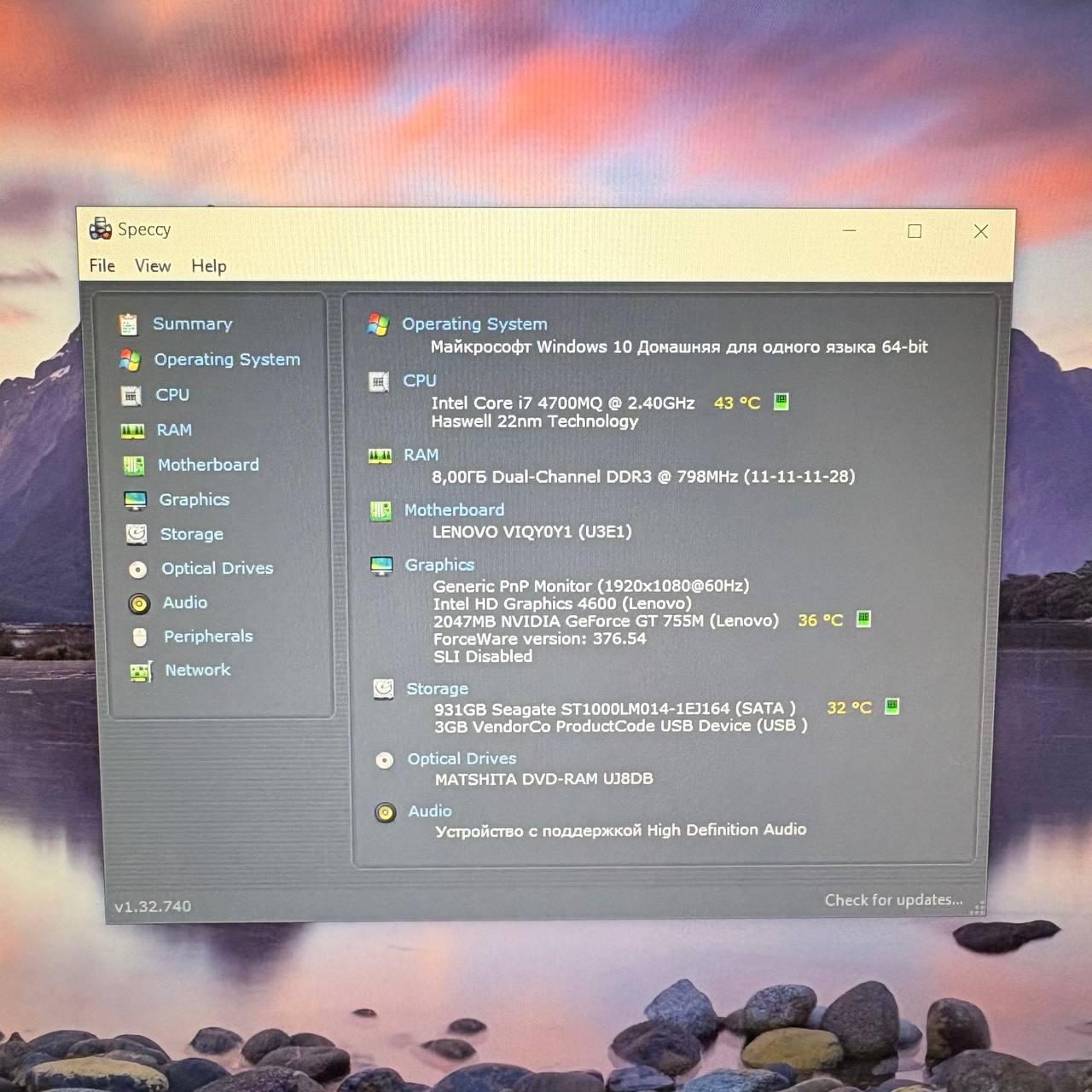Open the CPU heading link in summary
Screen dimensions: 1092x1092
point(420,380)
